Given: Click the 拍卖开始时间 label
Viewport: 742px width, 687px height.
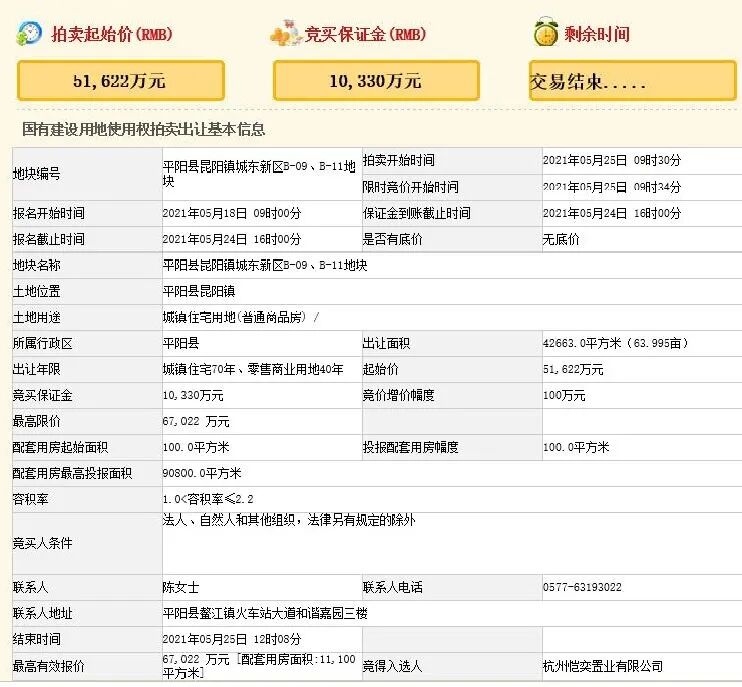Looking at the screenshot, I should pyautogui.click(x=398, y=160).
